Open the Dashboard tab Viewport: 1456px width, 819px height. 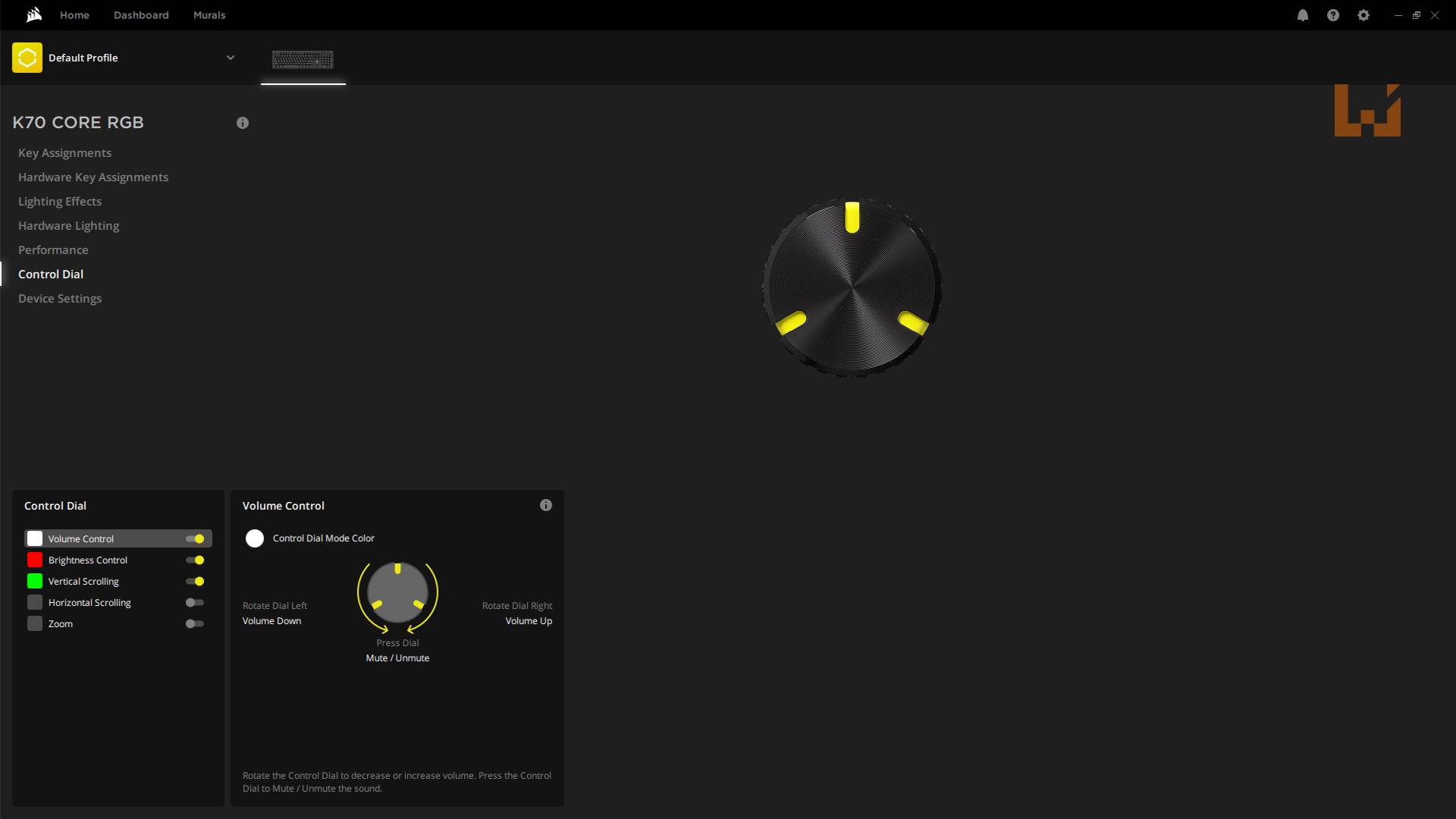click(x=141, y=15)
